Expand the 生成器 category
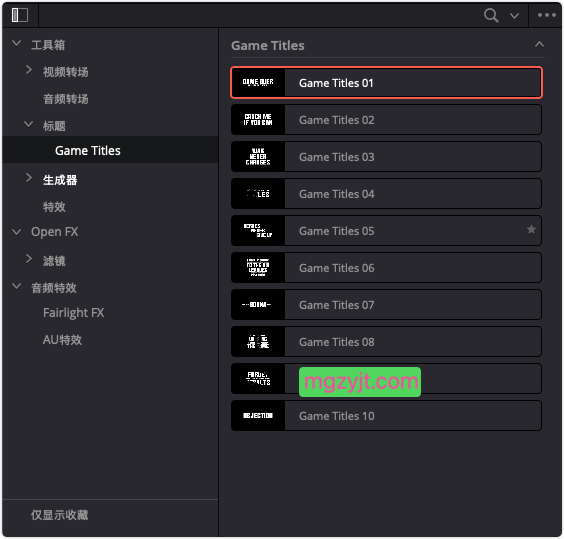This screenshot has height=539, width=564. tap(29, 178)
